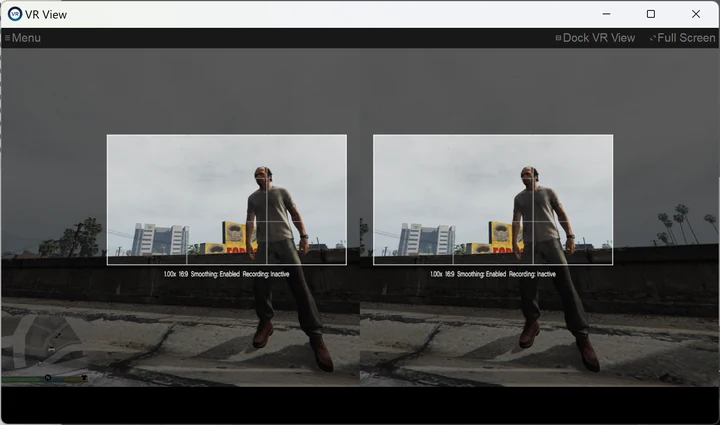Click the right eye '1.00x' zoom text
This screenshot has height=425, width=720.
coord(436,274)
